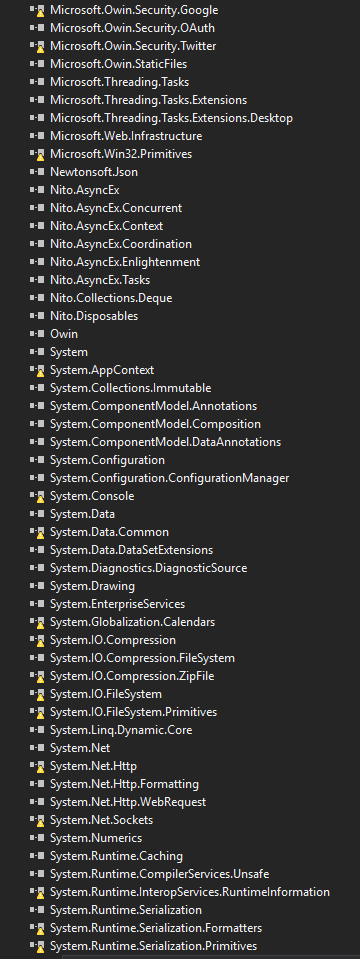Select the System.ComponentModel.Composition reference
This screenshot has height=959, width=360.
155,424
